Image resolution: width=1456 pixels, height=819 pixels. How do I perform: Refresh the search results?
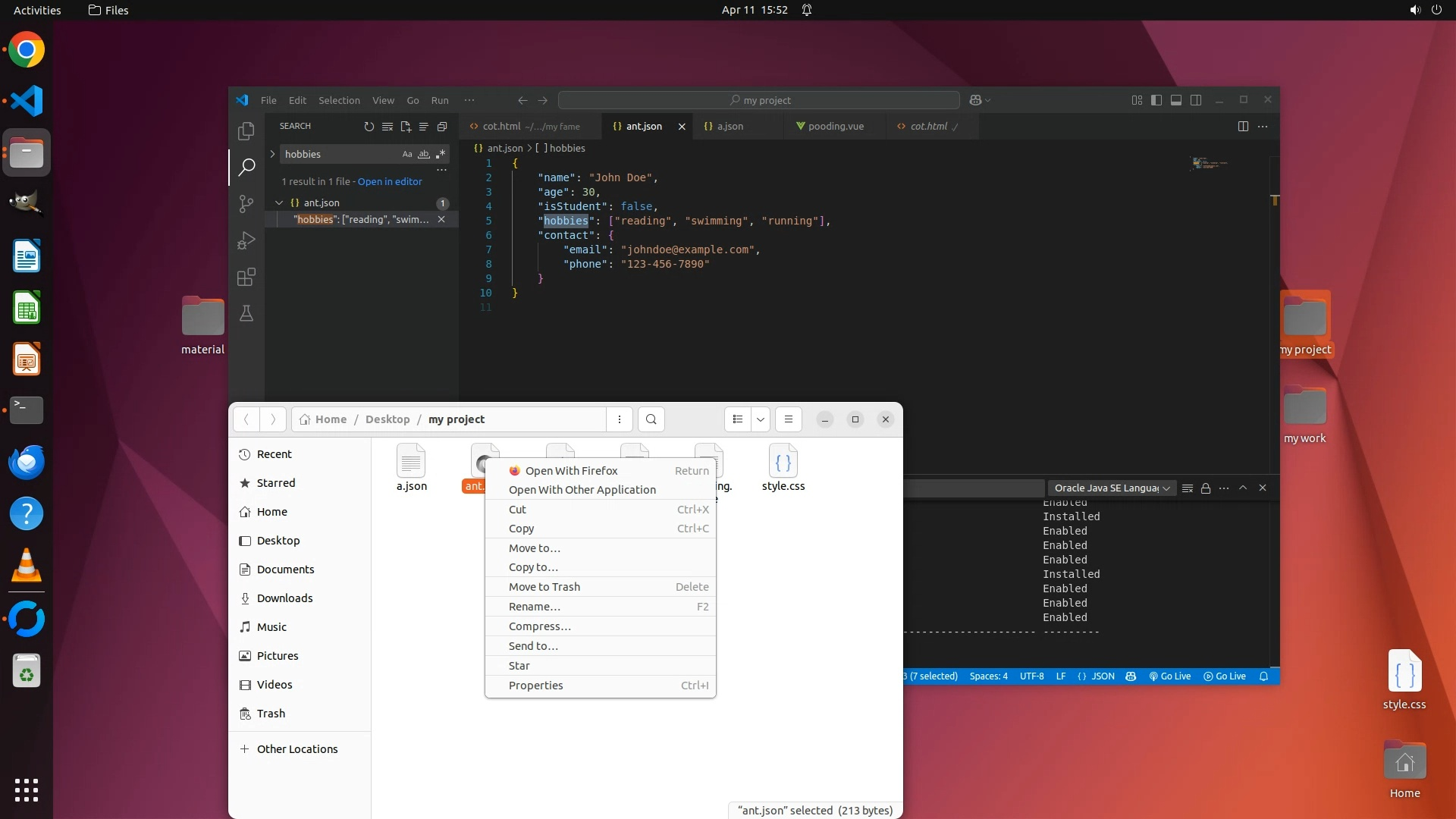[x=369, y=127]
